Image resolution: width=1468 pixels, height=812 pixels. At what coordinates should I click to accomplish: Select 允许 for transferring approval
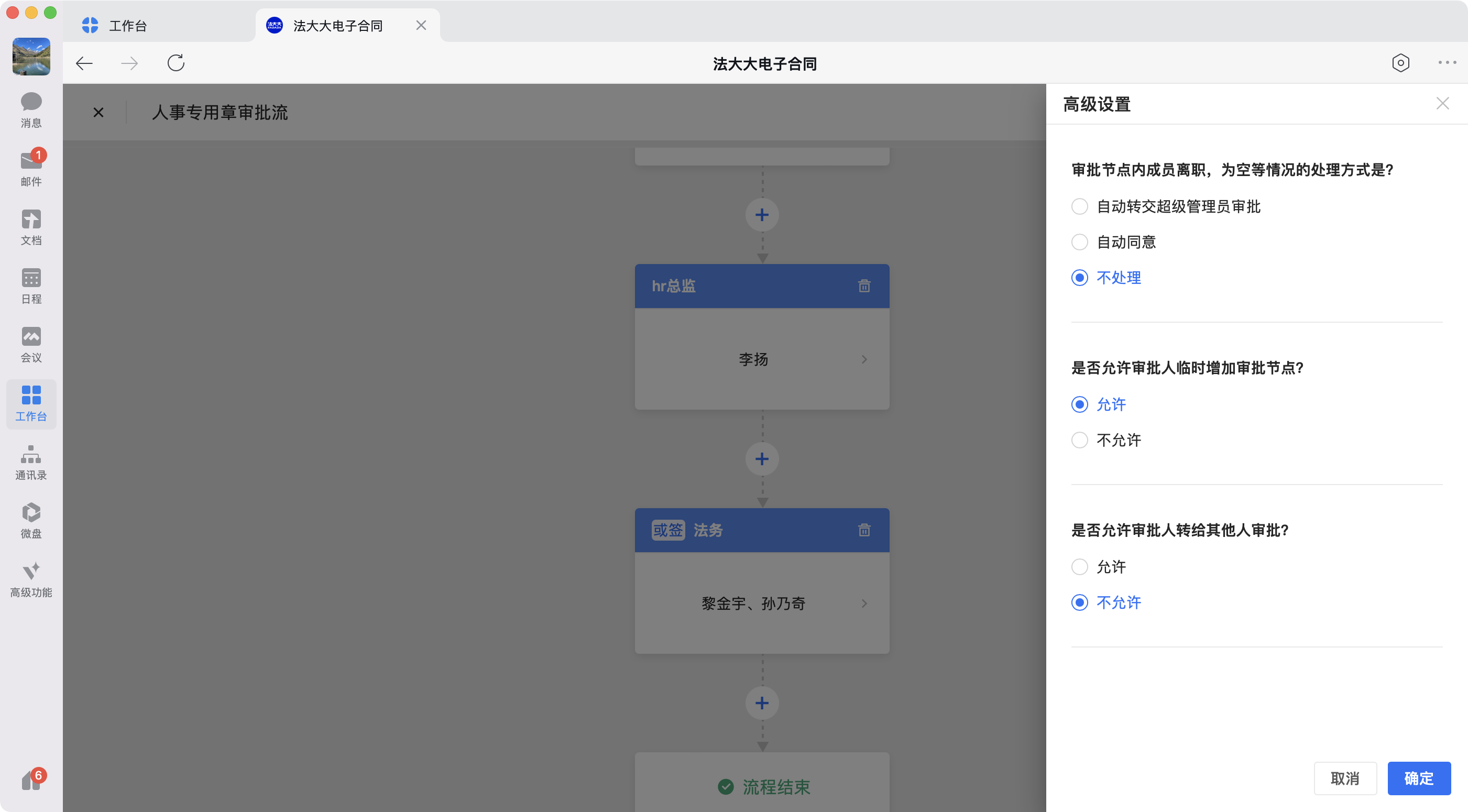coord(1099,567)
